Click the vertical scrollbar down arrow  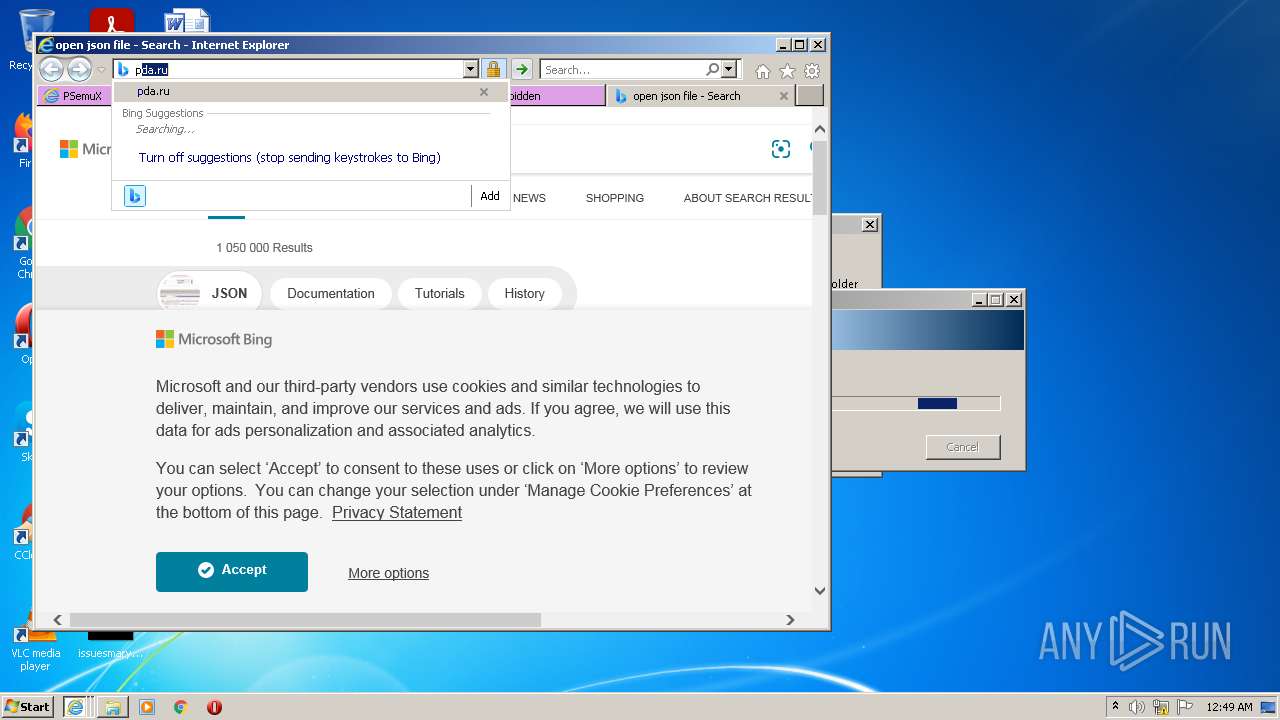pos(820,590)
